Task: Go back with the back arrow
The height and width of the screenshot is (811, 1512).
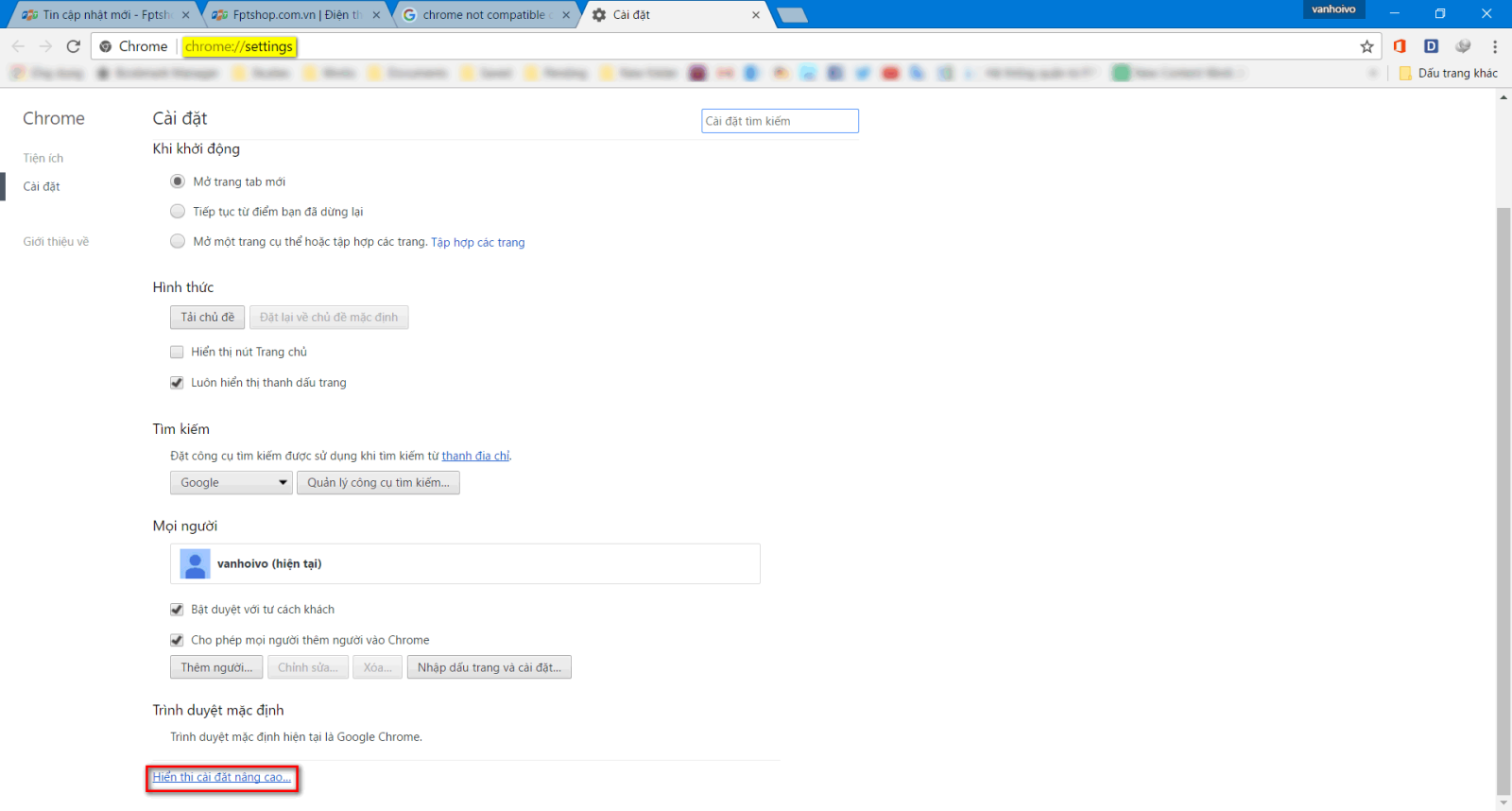Action: click(x=18, y=46)
